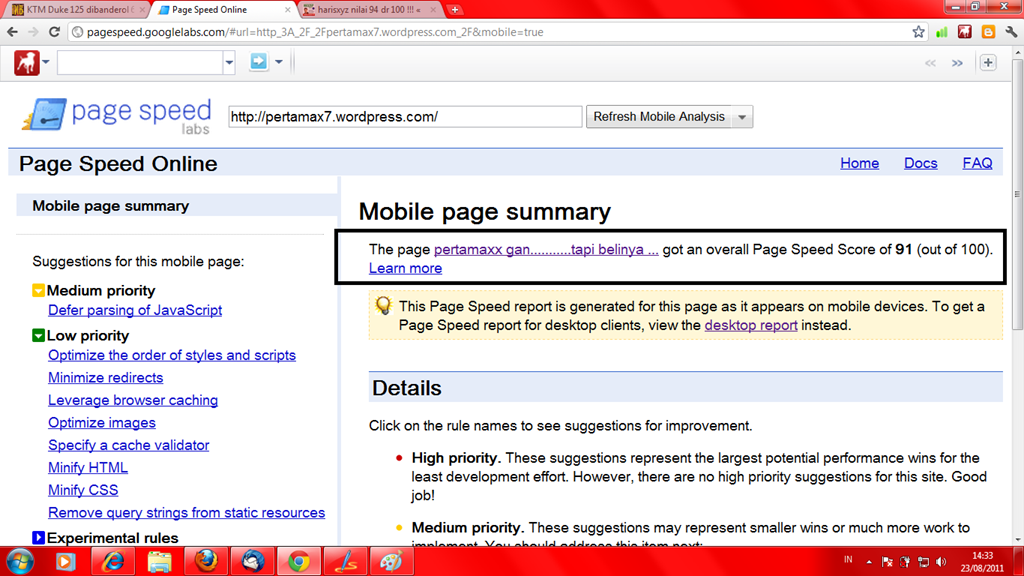This screenshot has width=1024, height=576.
Task: Click the URL input field for analysis
Action: click(x=404, y=117)
